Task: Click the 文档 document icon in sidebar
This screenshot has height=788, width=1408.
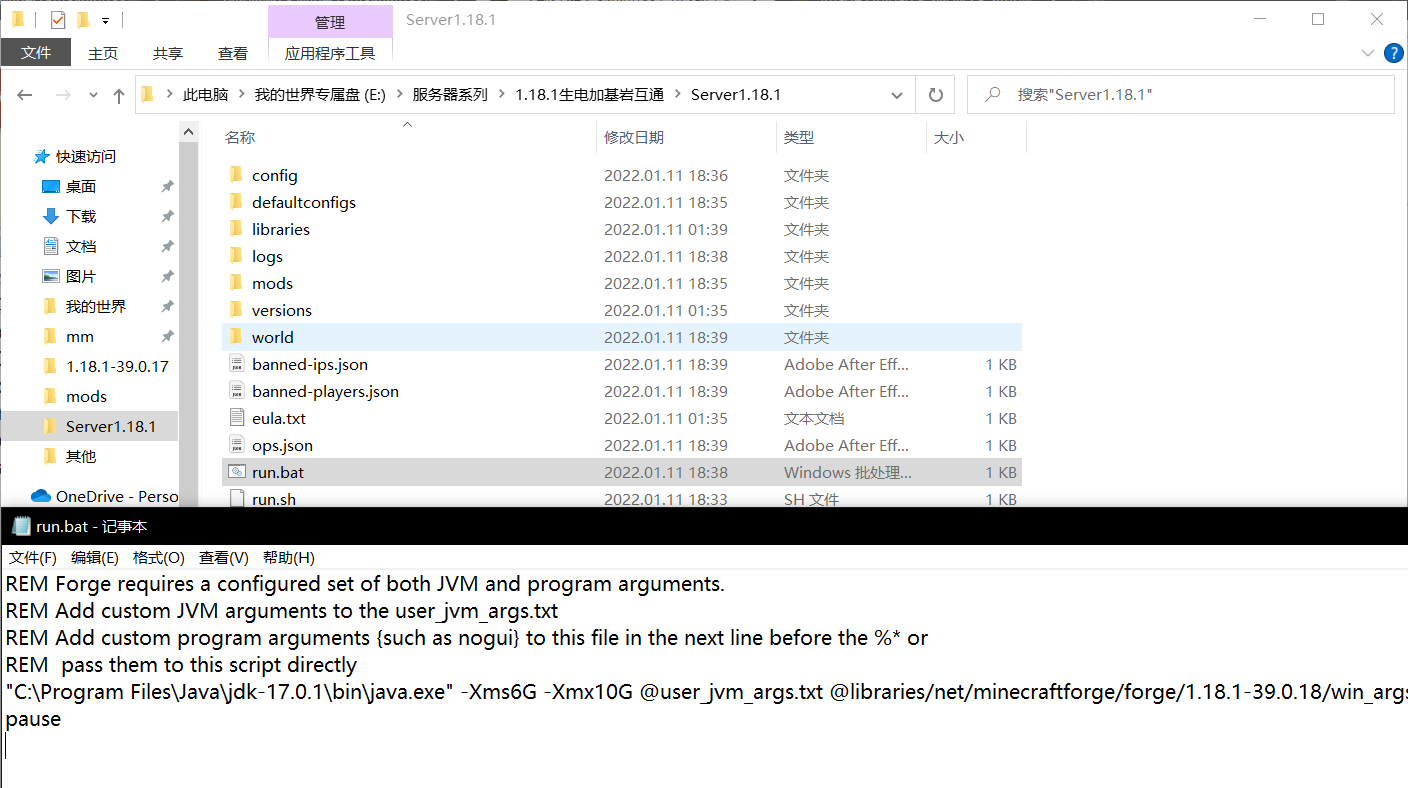Action: [51, 247]
